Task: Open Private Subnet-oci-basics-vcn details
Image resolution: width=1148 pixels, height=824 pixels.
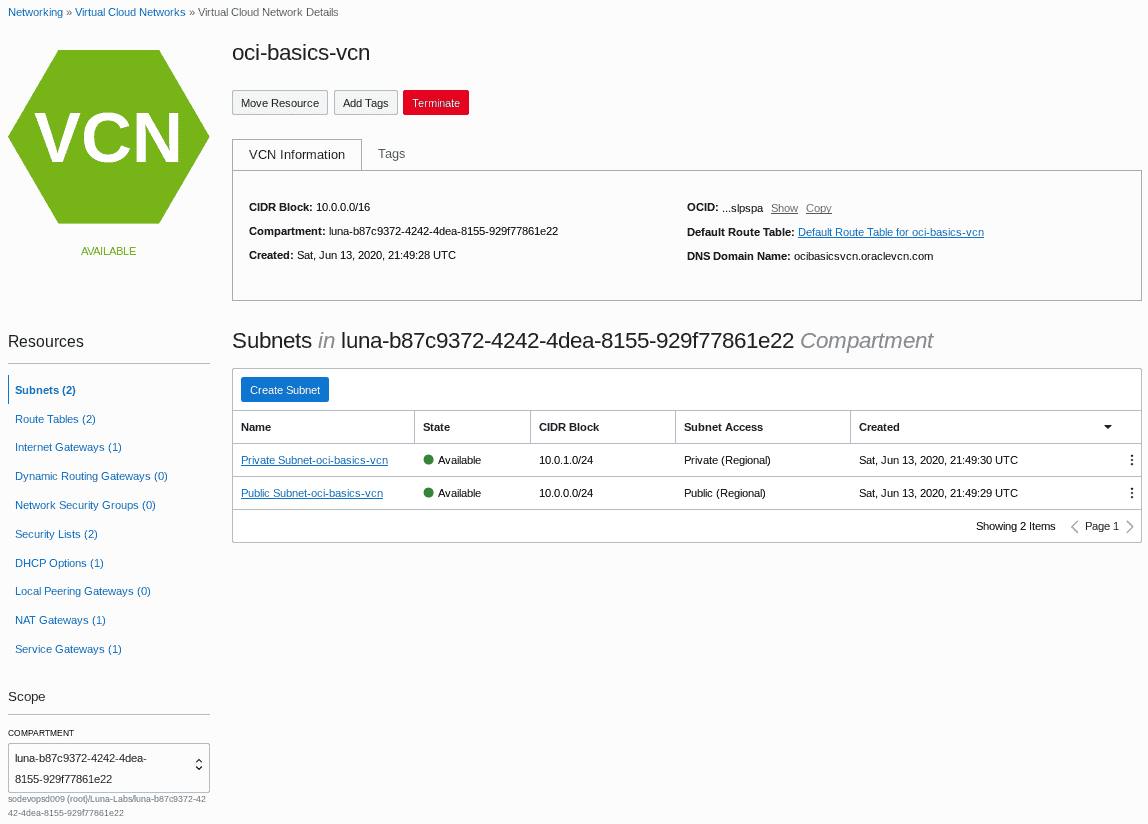Action: pos(314,460)
